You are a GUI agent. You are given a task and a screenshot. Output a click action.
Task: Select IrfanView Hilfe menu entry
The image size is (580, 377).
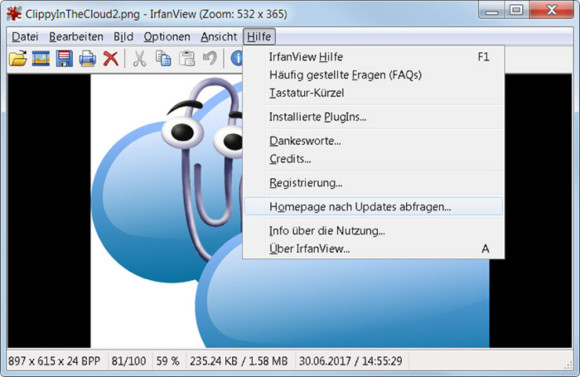tap(374, 57)
